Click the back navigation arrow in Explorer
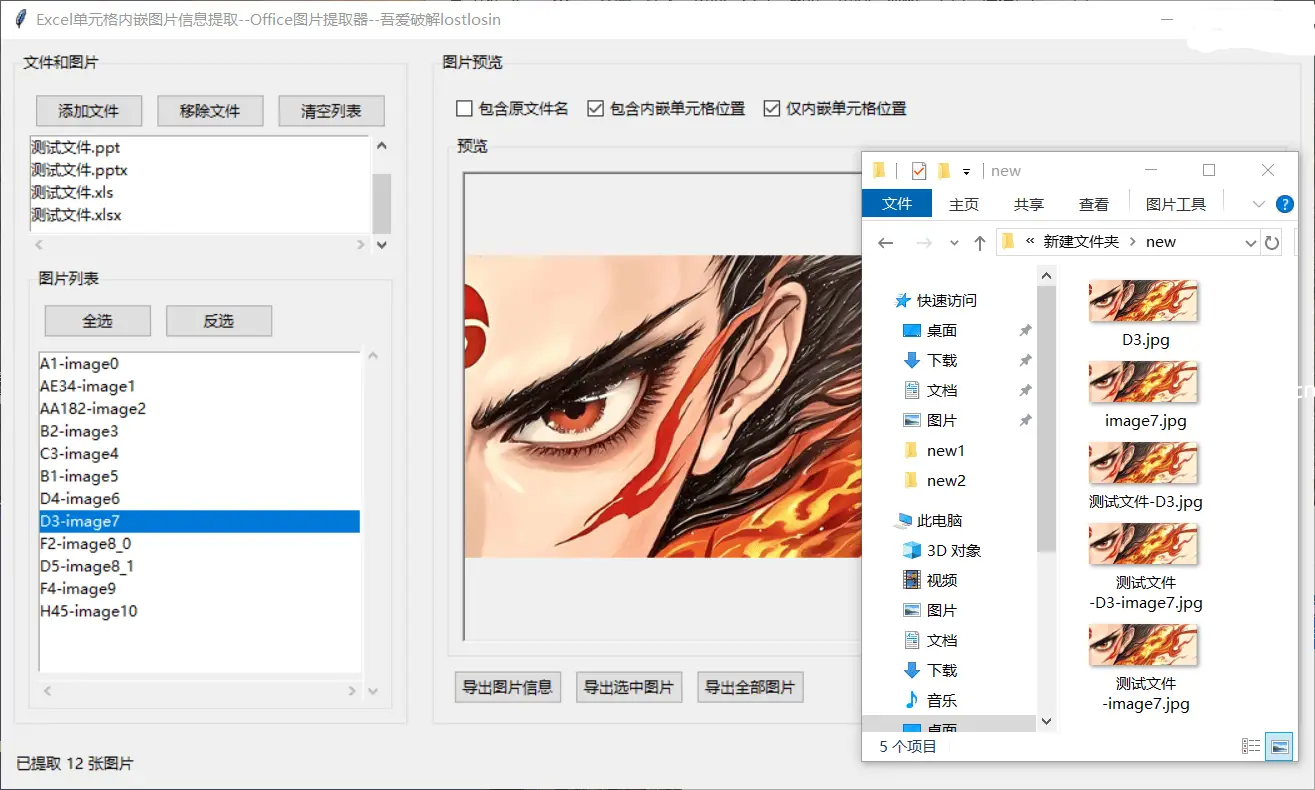1315x790 pixels. pyautogui.click(x=885, y=242)
